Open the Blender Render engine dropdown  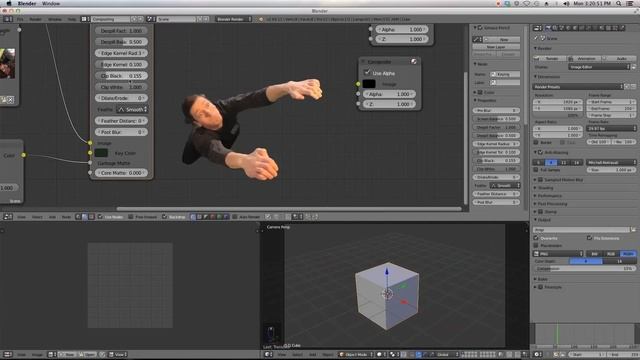coord(234,19)
